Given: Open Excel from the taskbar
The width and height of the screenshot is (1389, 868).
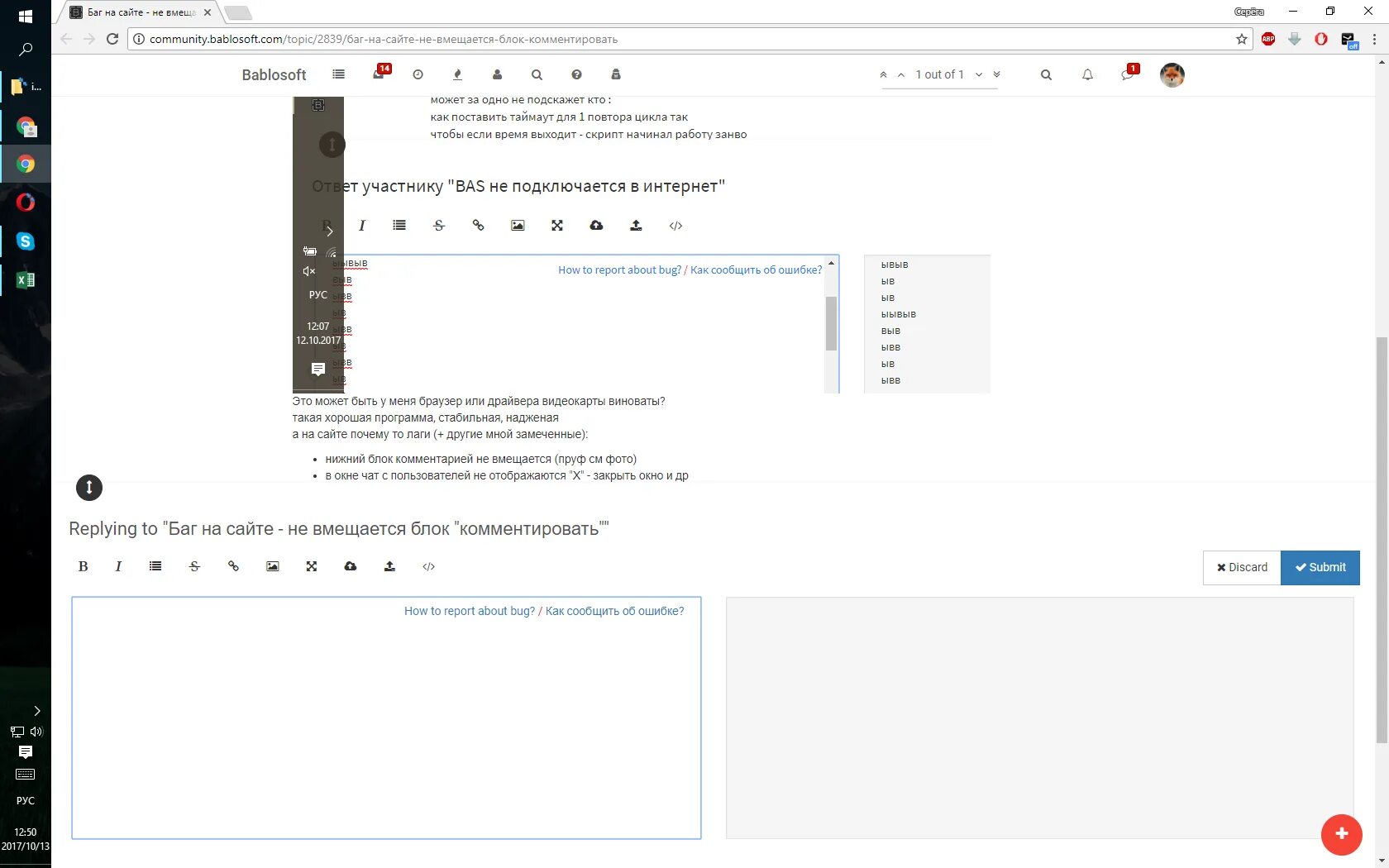Looking at the screenshot, I should [x=26, y=280].
